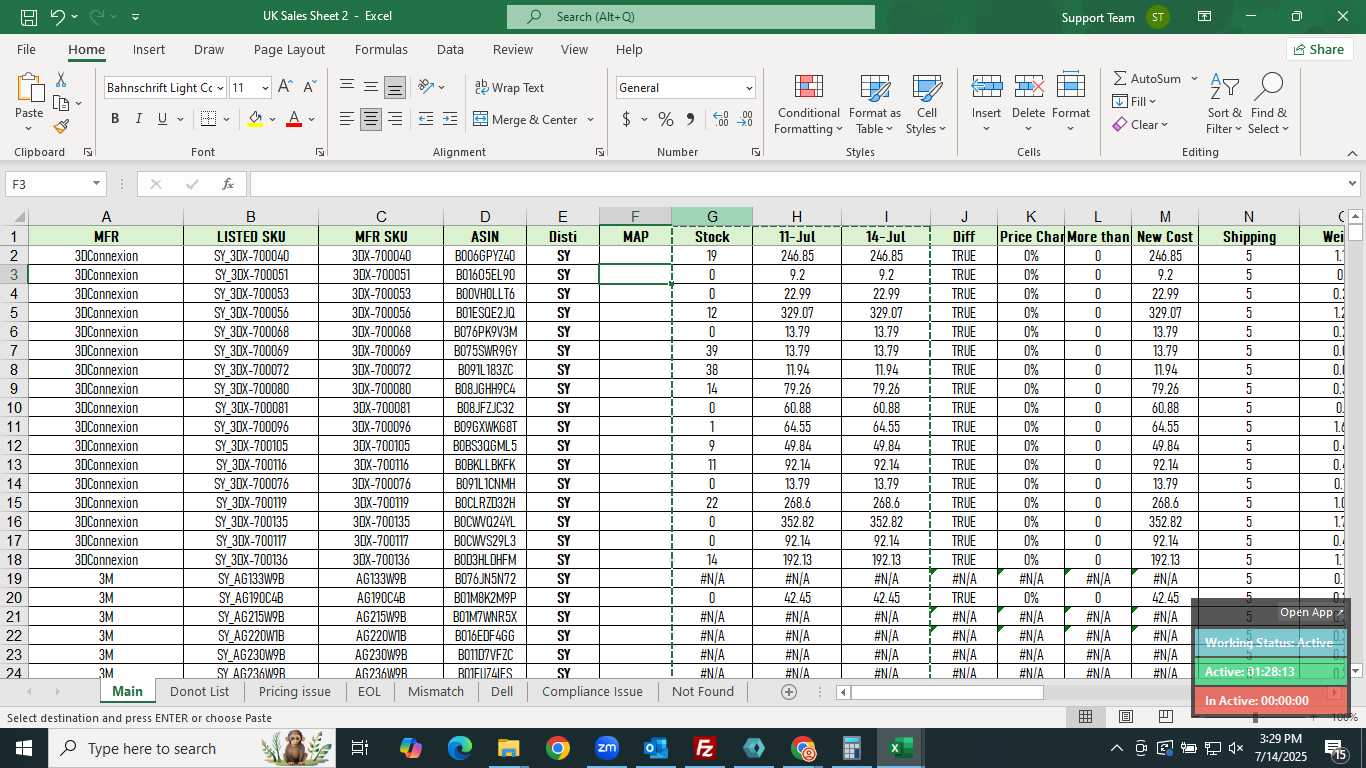The width and height of the screenshot is (1366, 768).
Task: Open Format as Table gallery
Action: 874,104
